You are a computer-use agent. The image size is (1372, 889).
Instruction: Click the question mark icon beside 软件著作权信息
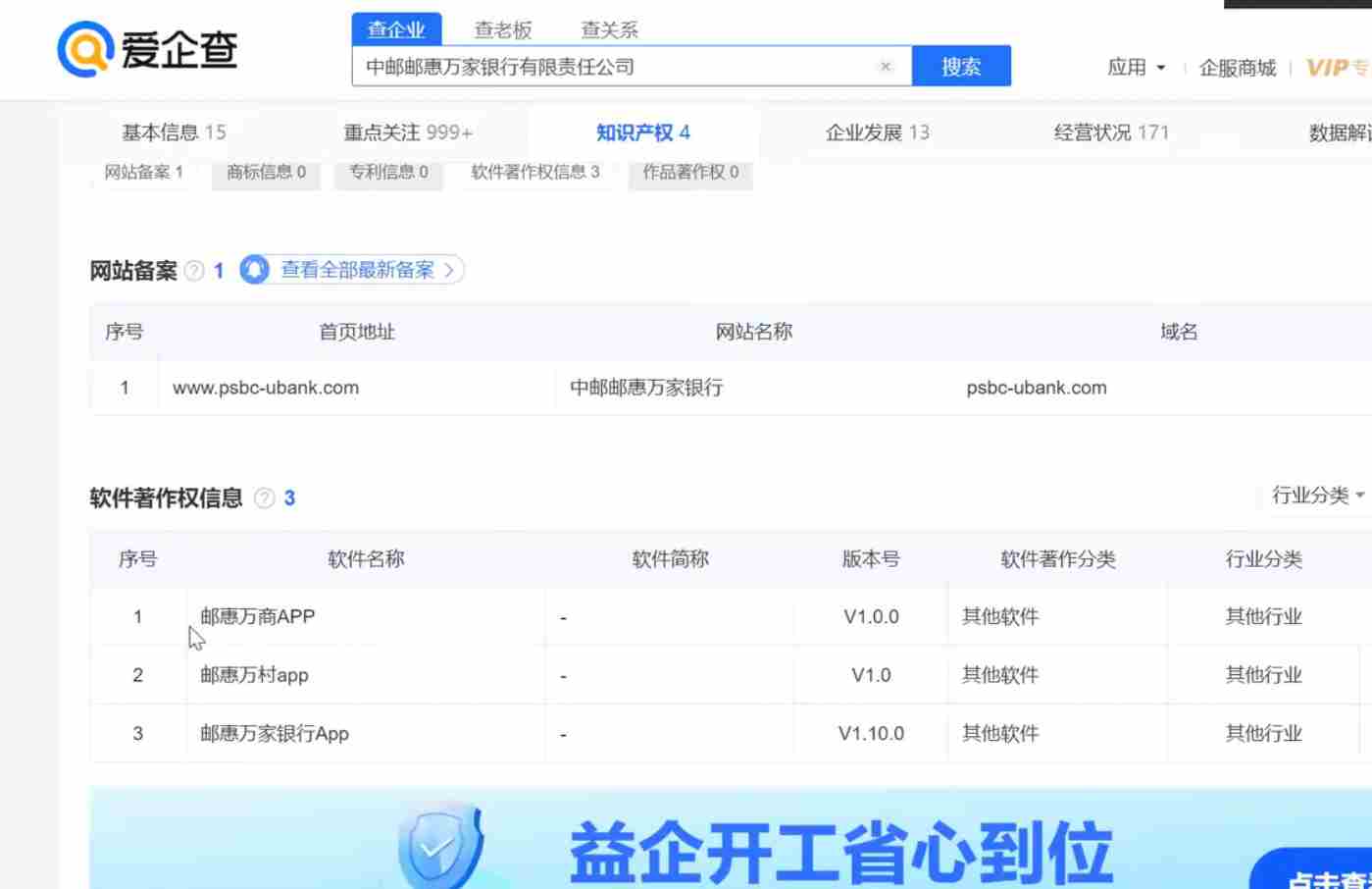[262, 498]
